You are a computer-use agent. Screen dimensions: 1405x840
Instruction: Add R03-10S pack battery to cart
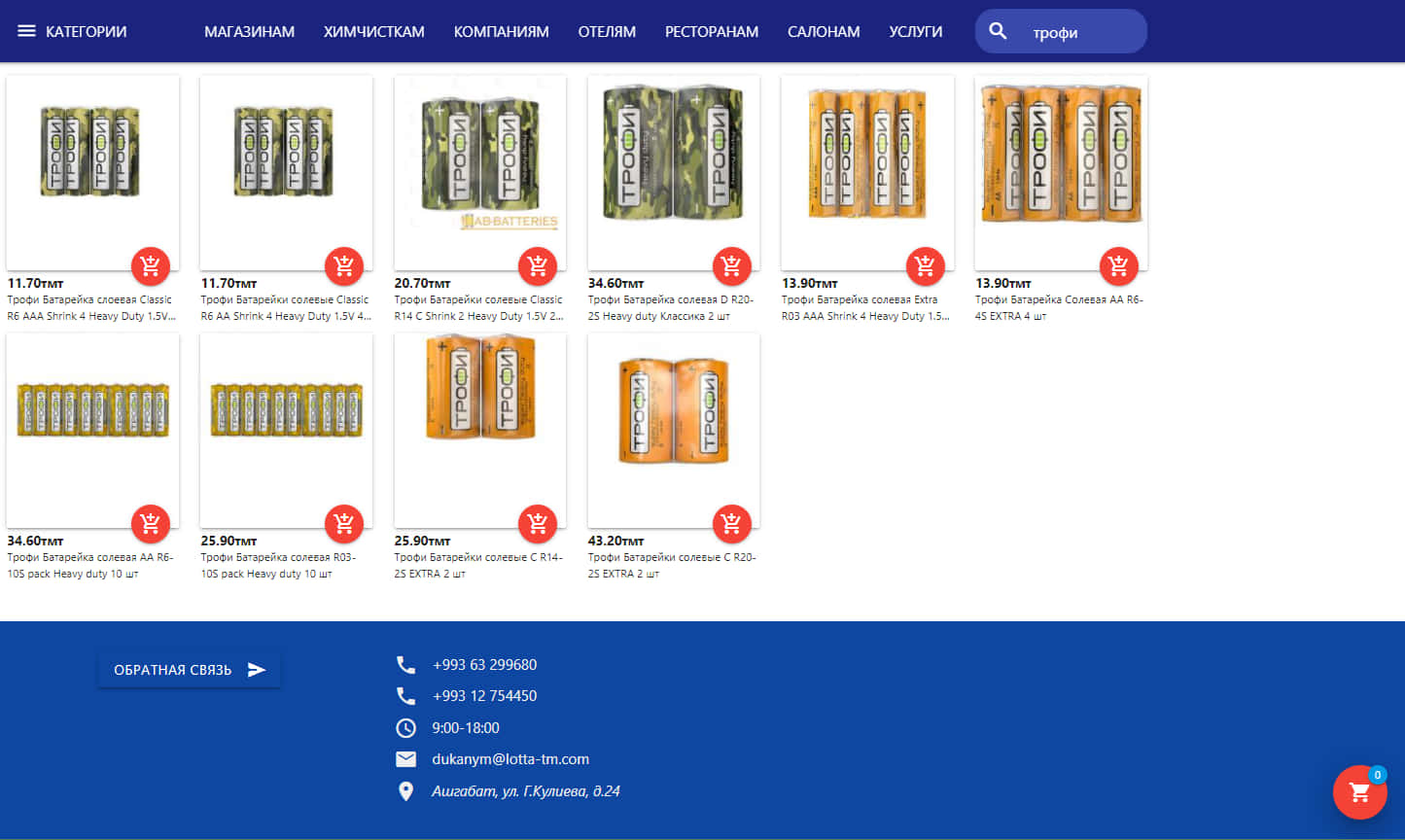[343, 524]
